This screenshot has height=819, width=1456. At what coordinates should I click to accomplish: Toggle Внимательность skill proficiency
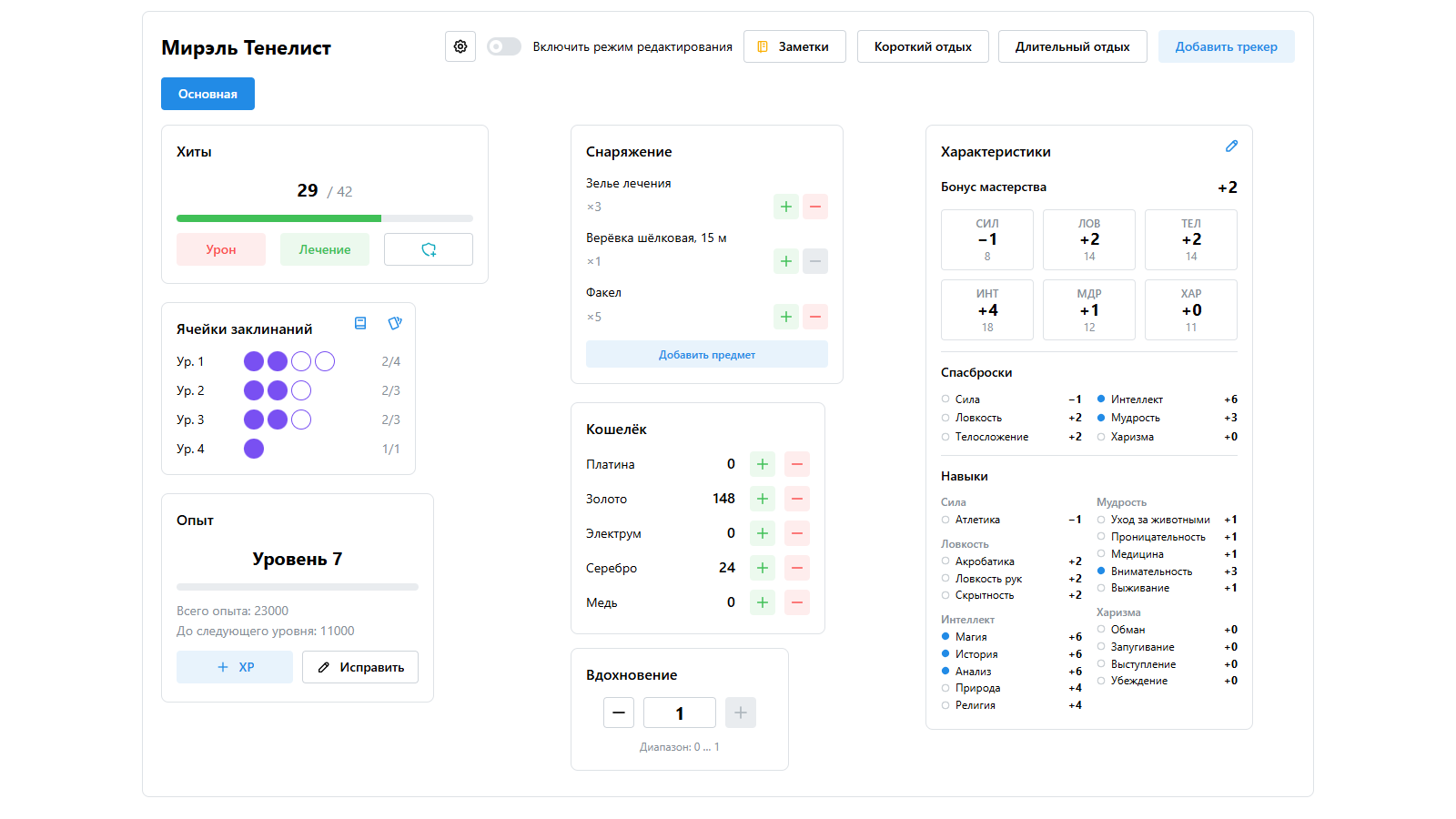(x=1101, y=571)
